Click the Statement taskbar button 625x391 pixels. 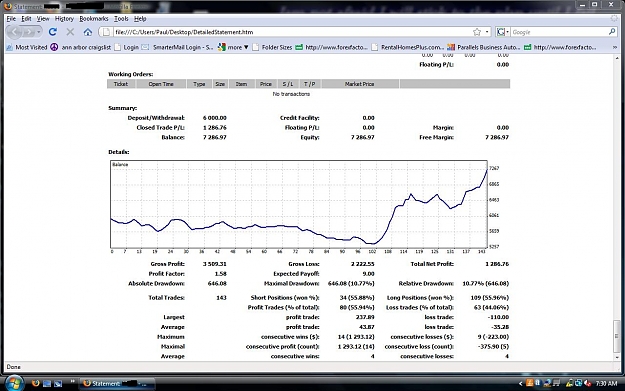tap(117, 383)
